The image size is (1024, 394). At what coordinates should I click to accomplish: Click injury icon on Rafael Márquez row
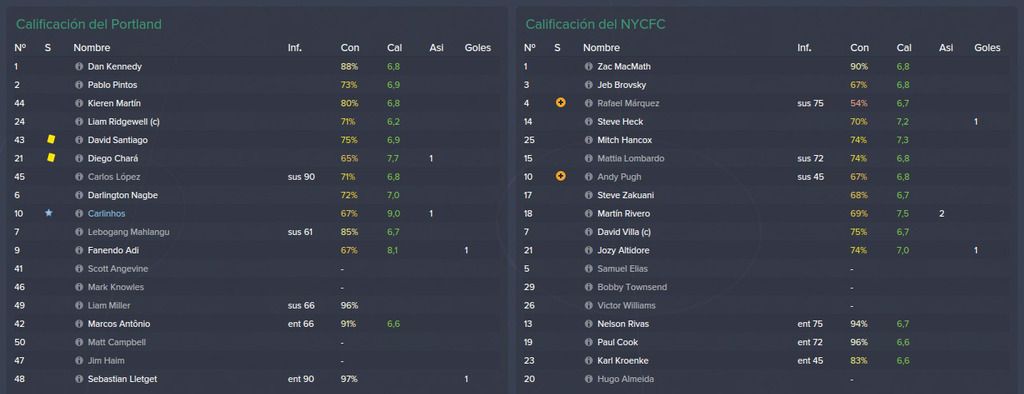pyautogui.click(x=560, y=103)
